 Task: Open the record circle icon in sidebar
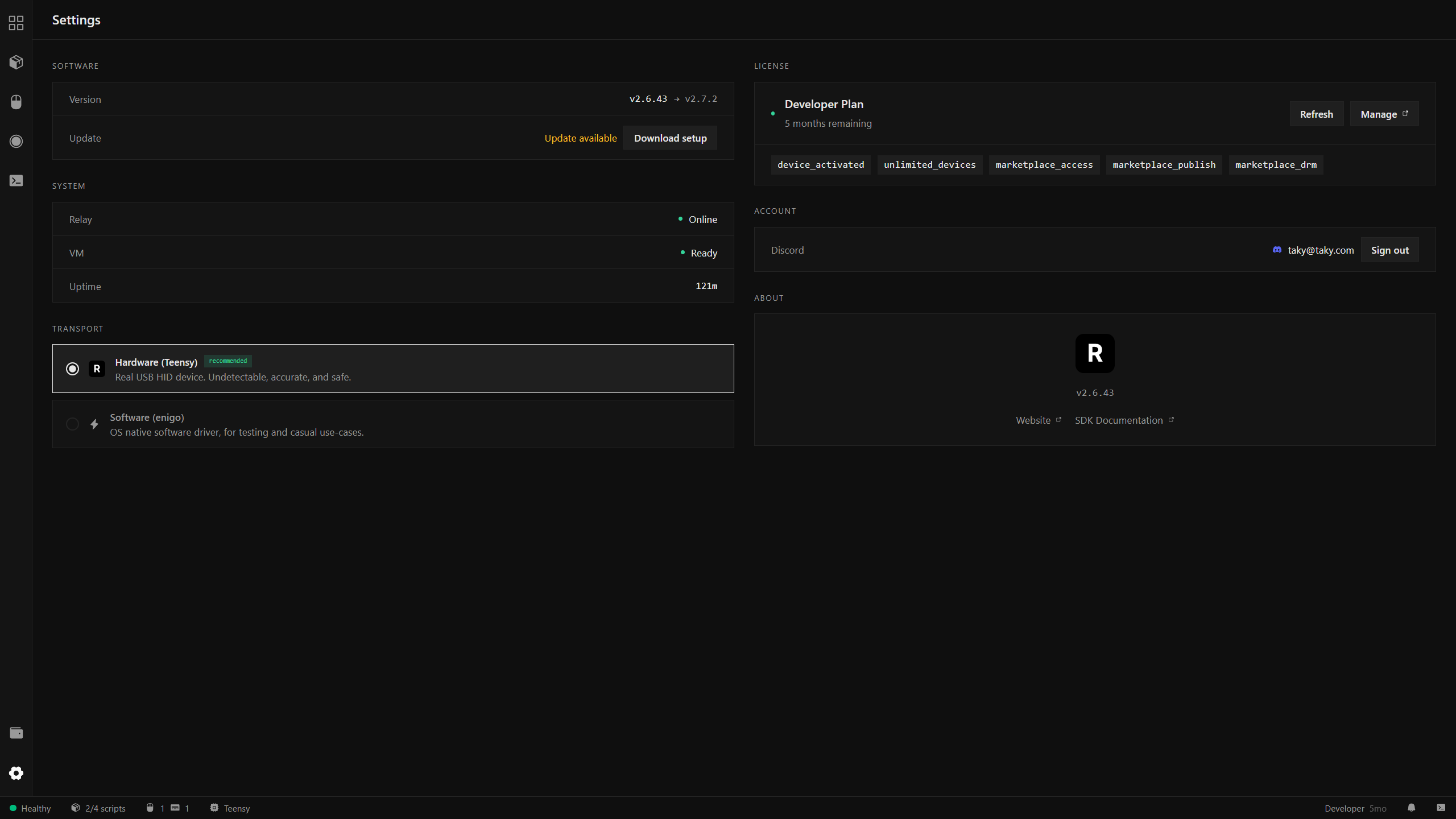tap(16, 141)
